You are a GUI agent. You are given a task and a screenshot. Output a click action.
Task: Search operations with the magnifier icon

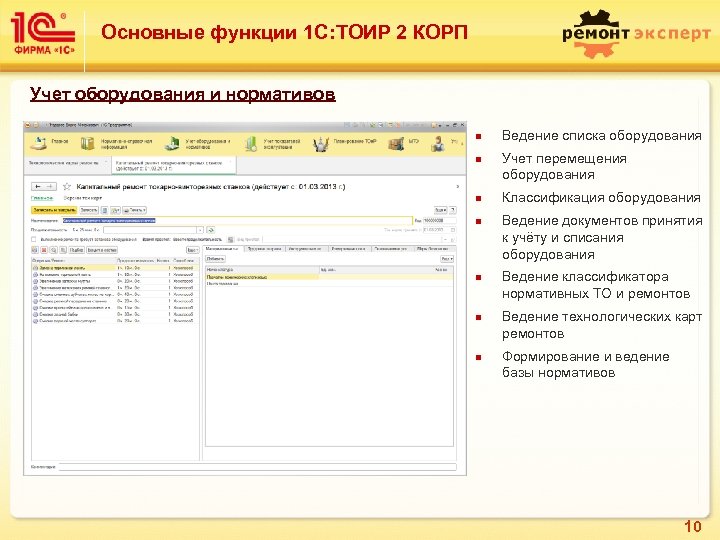point(53,250)
